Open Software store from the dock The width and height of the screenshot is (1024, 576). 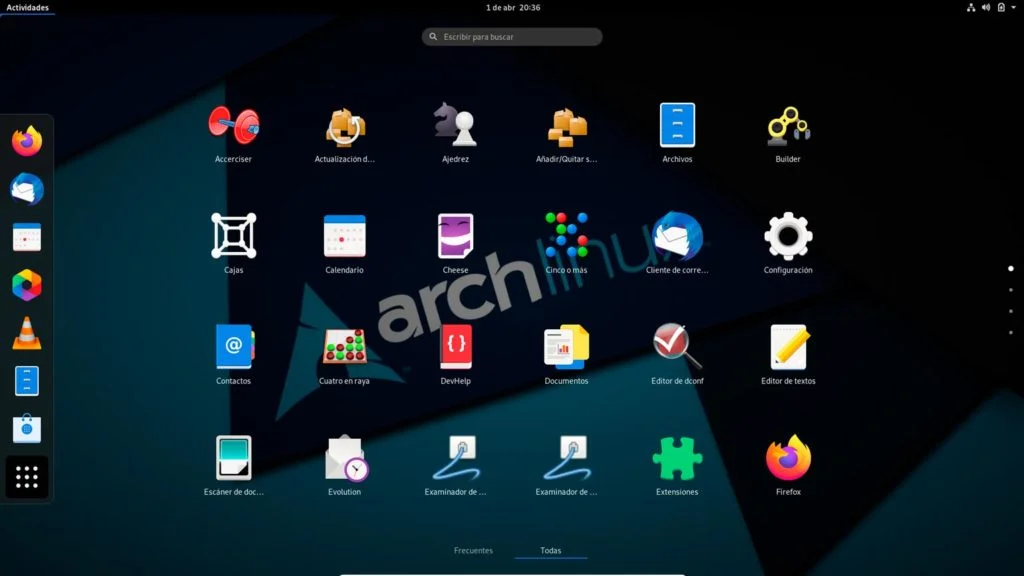click(x=27, y=428)
